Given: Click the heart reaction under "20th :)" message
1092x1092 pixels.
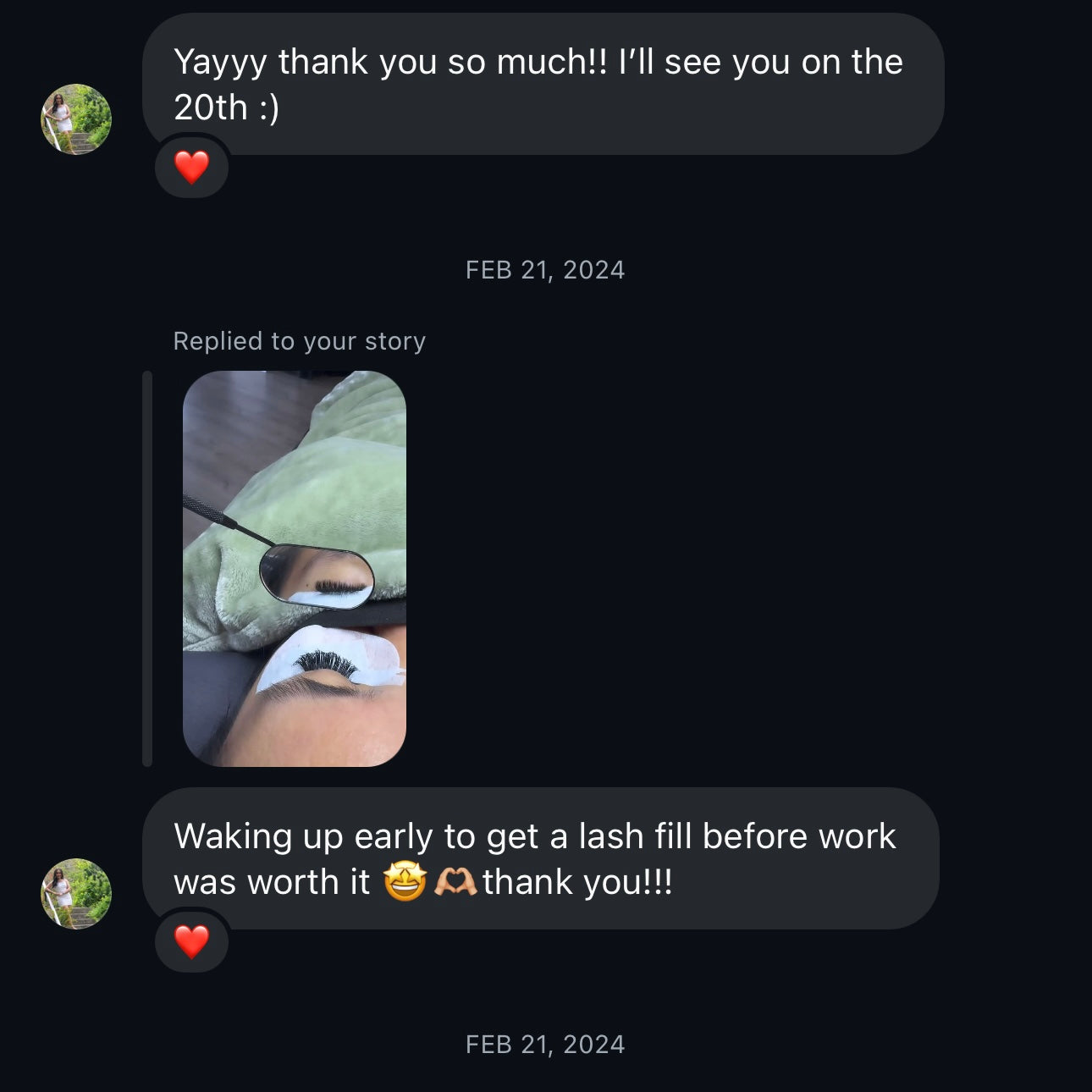Looking at the screenshot, I should (191, 167).
